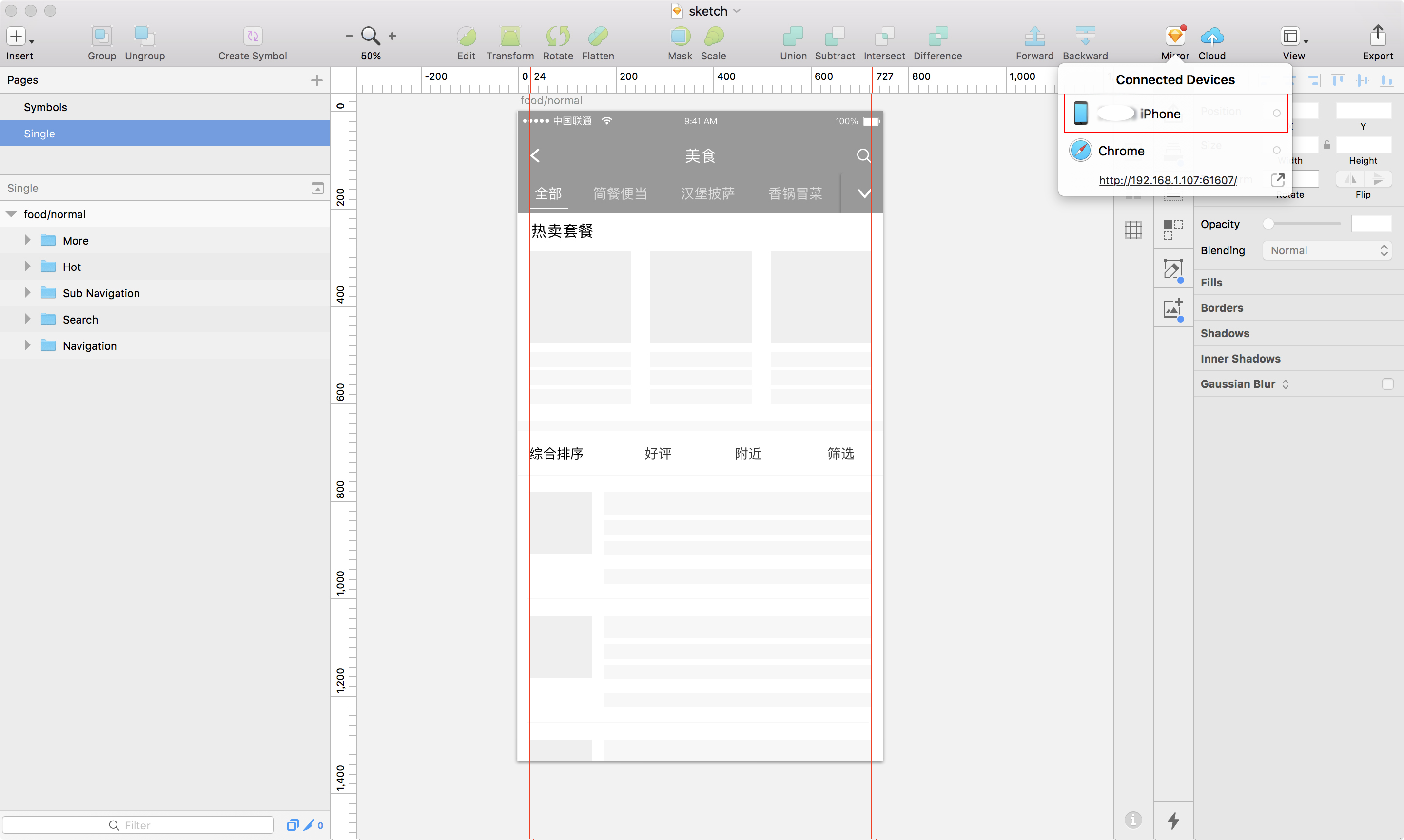The height and width of the screenshot is (840, 1404).
Task: Click the Export icon in toolbar
Action: 1377,36
